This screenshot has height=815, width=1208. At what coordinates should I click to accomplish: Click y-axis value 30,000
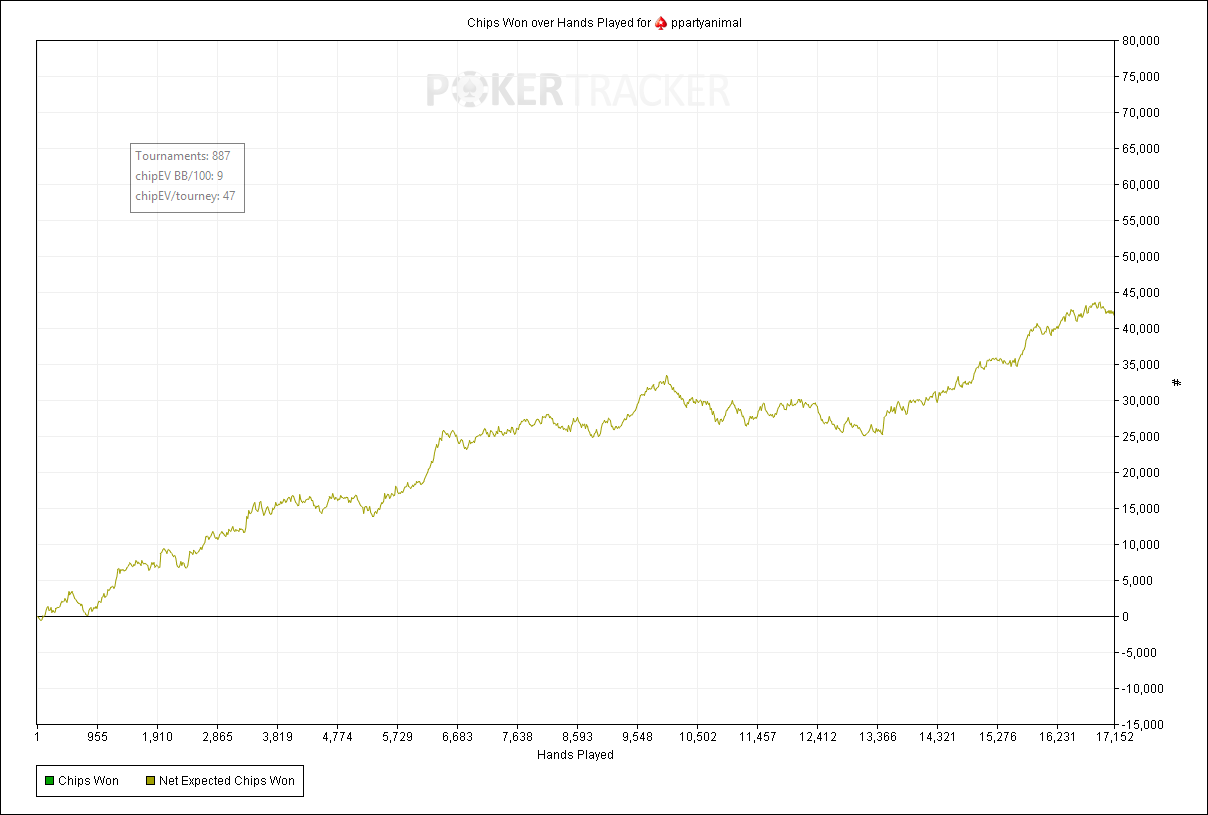[1140, 401]
